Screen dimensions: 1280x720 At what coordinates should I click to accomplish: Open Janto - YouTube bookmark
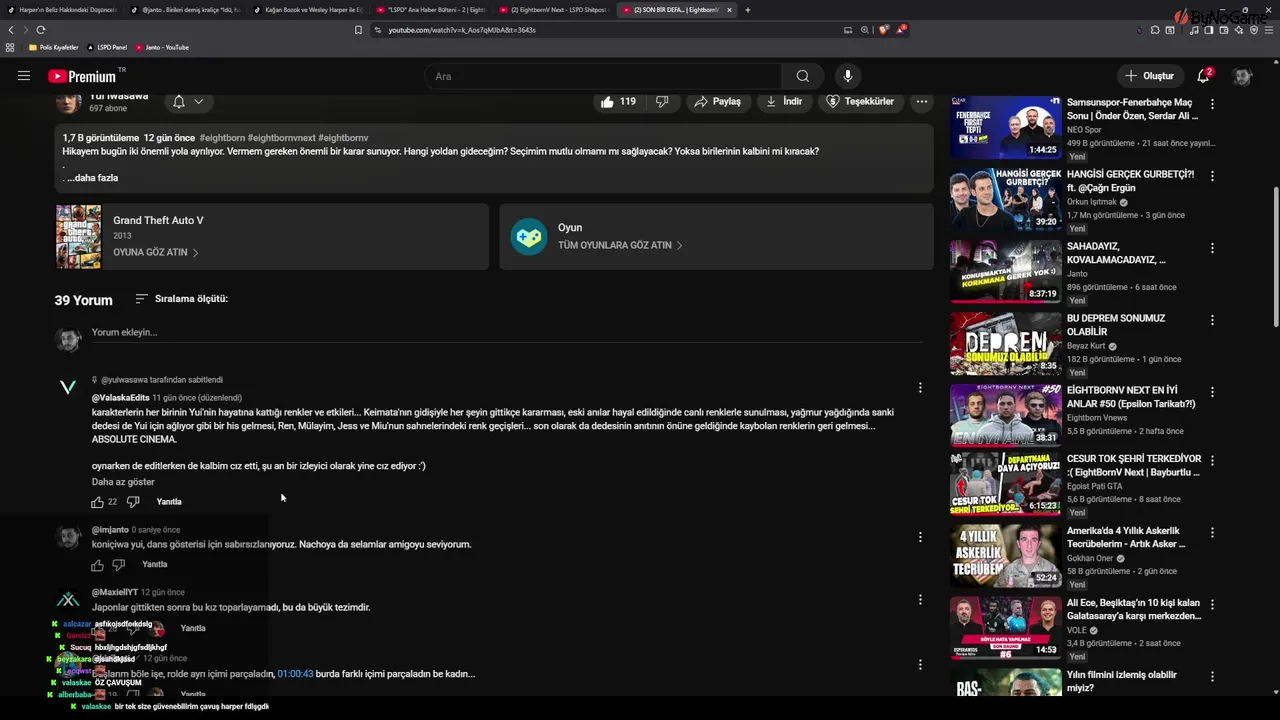tap(162, 47)
